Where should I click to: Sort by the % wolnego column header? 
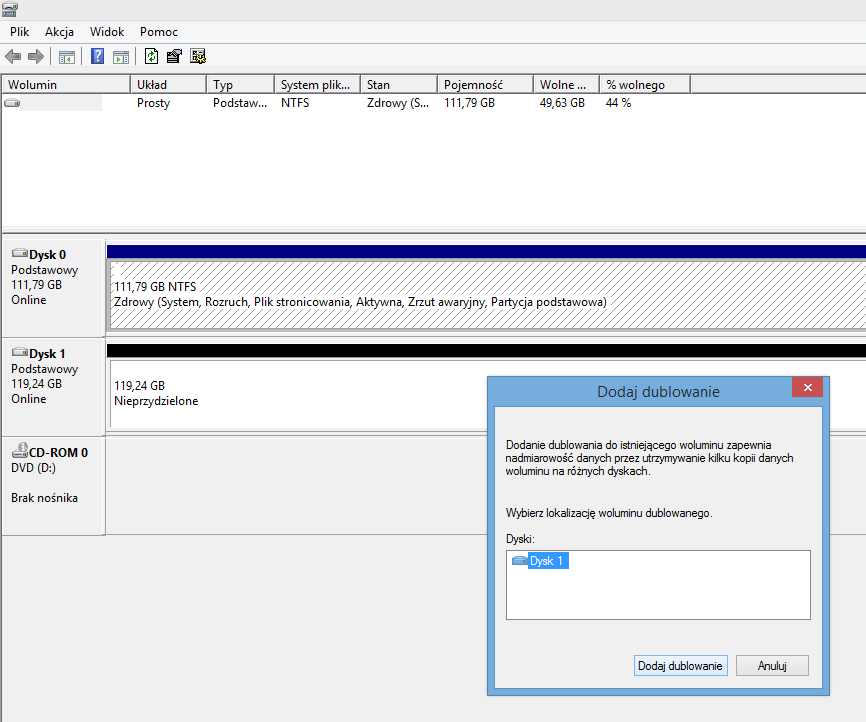(645, 85)
